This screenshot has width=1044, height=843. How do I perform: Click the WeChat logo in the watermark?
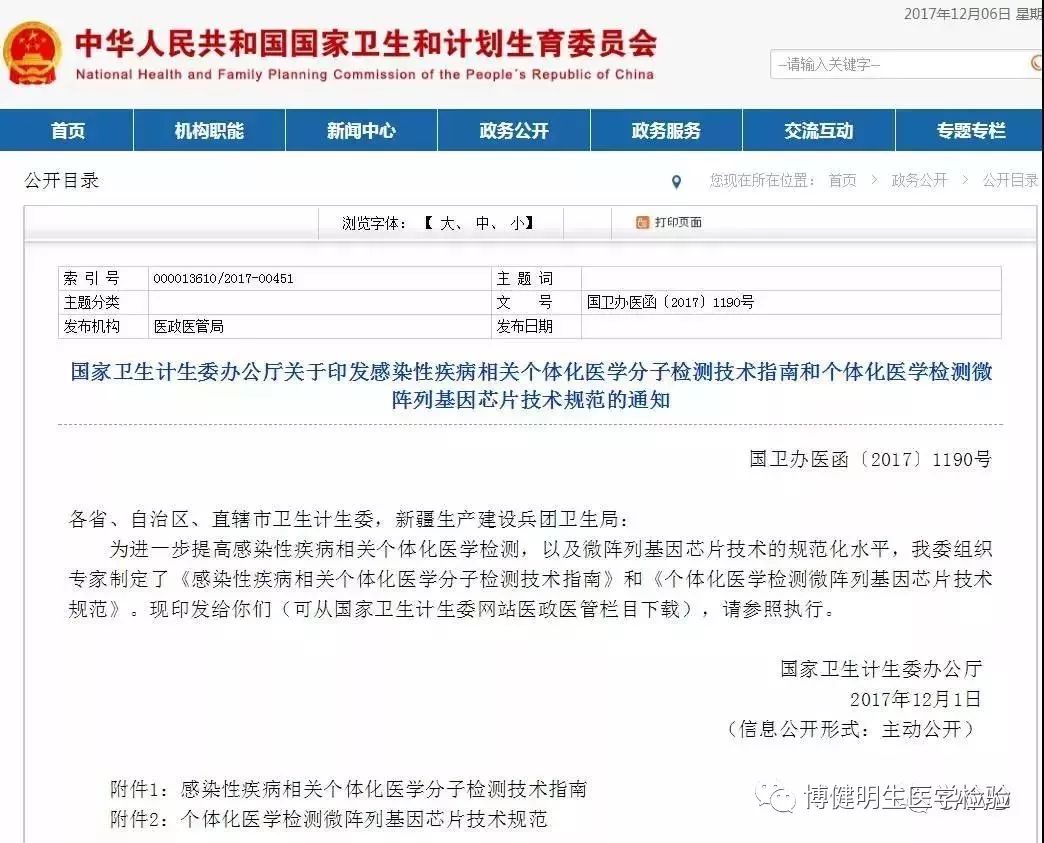[x=776, y=797]
